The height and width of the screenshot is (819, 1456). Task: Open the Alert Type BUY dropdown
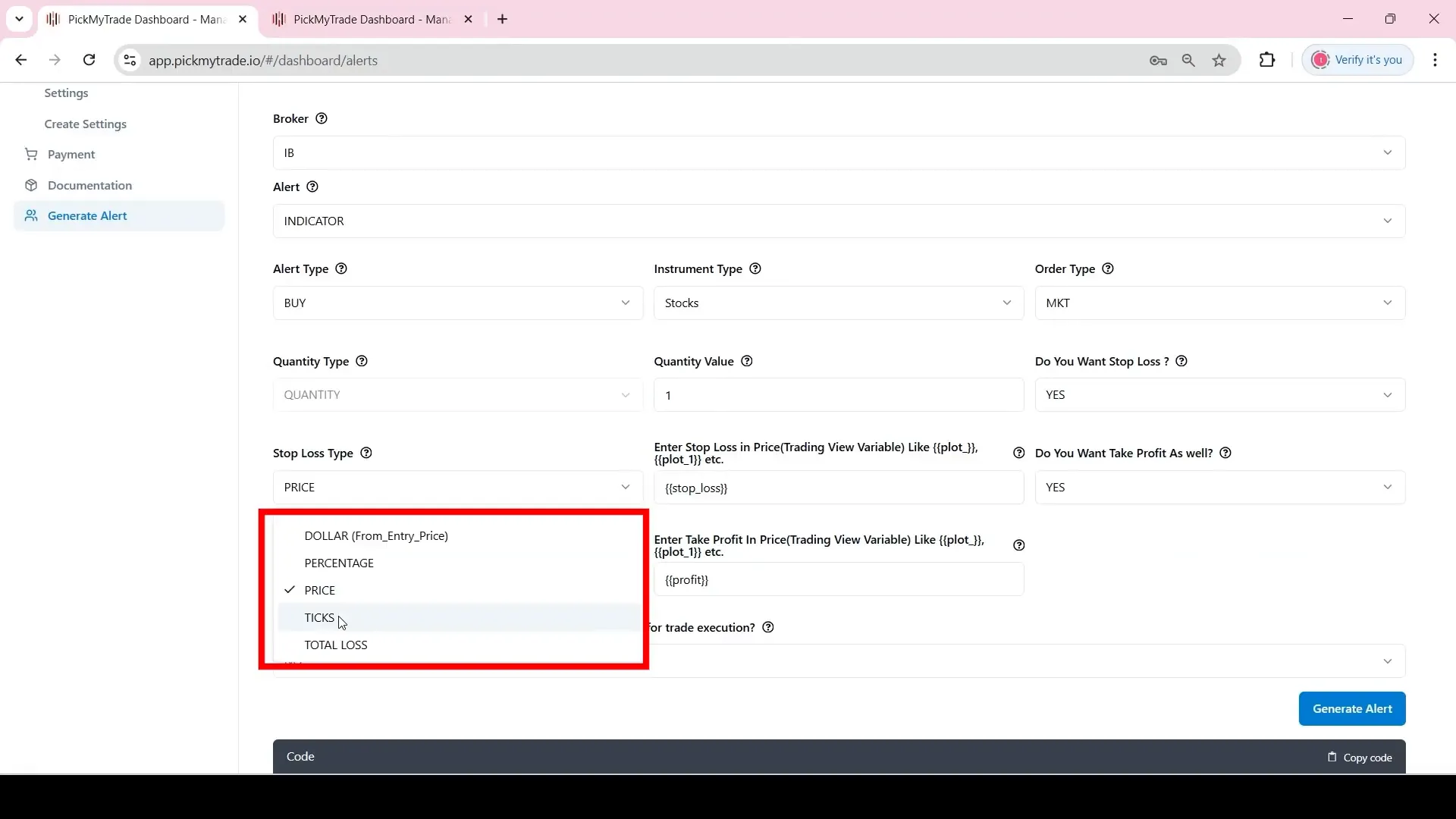pyautogui.click(x=458, y=303)
